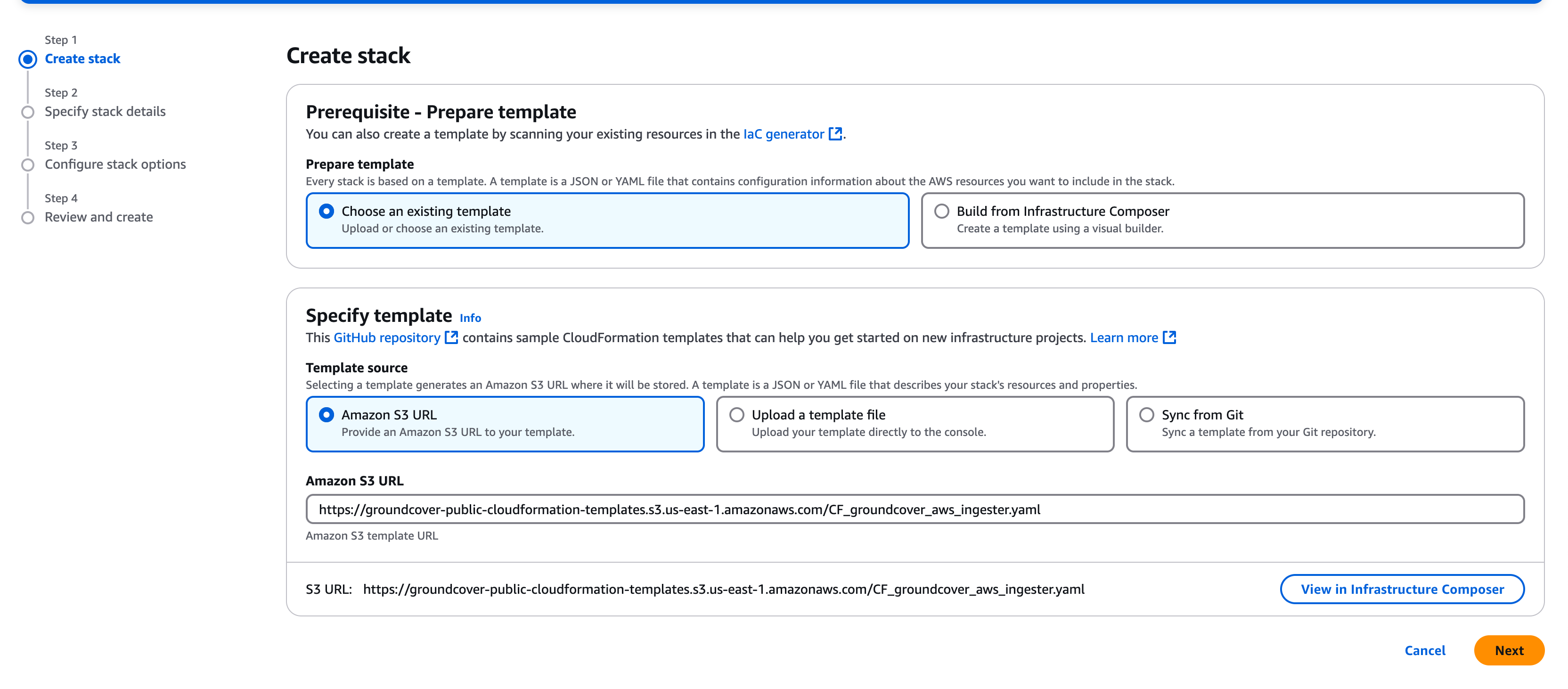Click the Step 2 wizard indicator circle
The image size is (1568, 689).
pyautogui.click(x=27, y=112)
